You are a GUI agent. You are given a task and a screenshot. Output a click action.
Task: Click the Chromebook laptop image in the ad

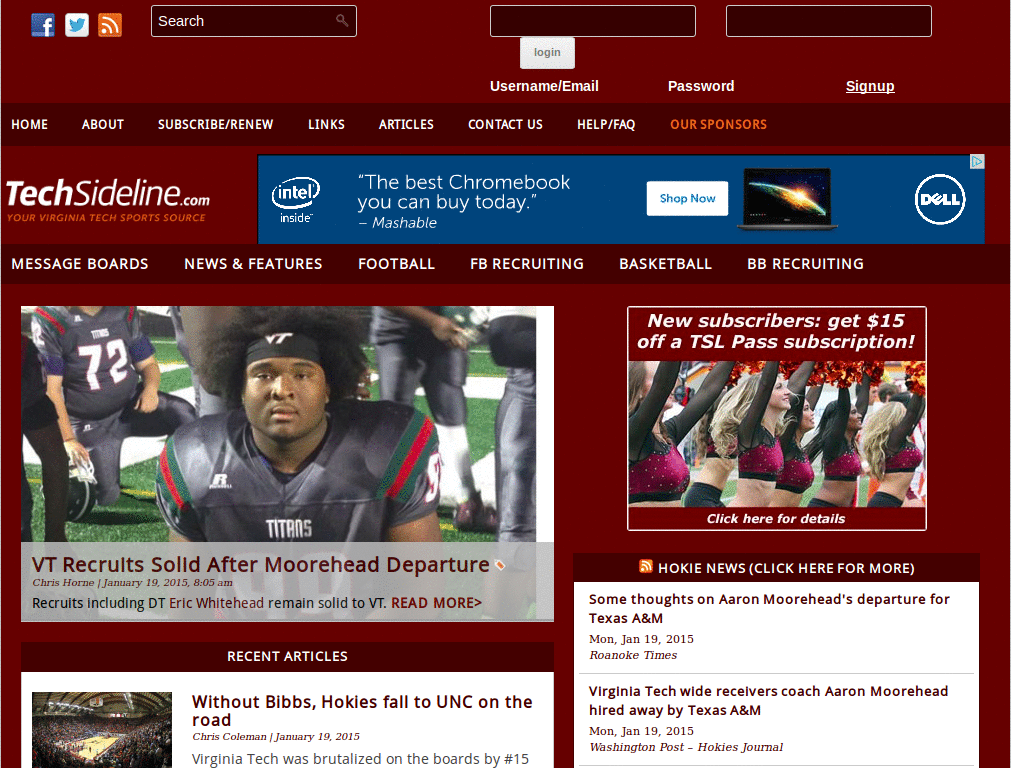[x=788, y=199]
